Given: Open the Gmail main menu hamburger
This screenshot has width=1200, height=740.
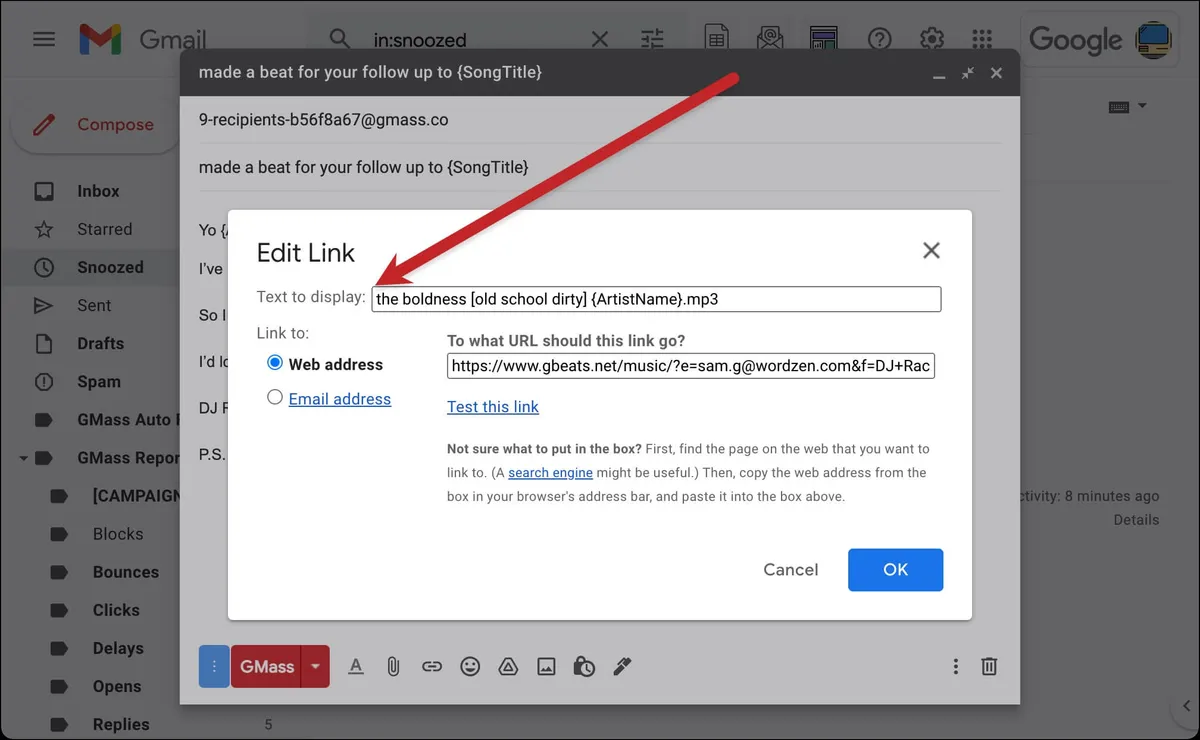Looking at the screenshot, I should [44, 40].
